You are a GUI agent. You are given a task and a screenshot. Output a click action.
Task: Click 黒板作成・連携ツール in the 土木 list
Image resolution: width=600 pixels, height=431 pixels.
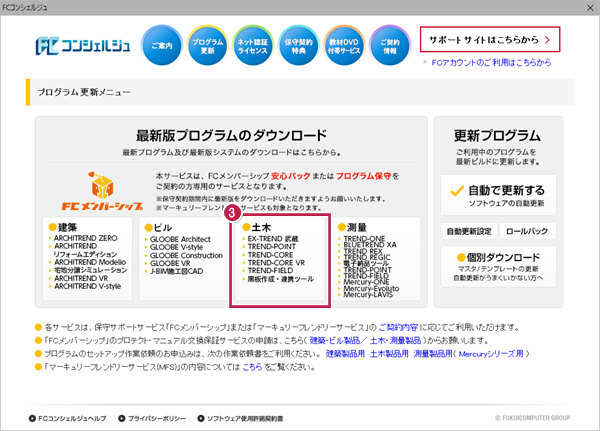tap(280, 279)
